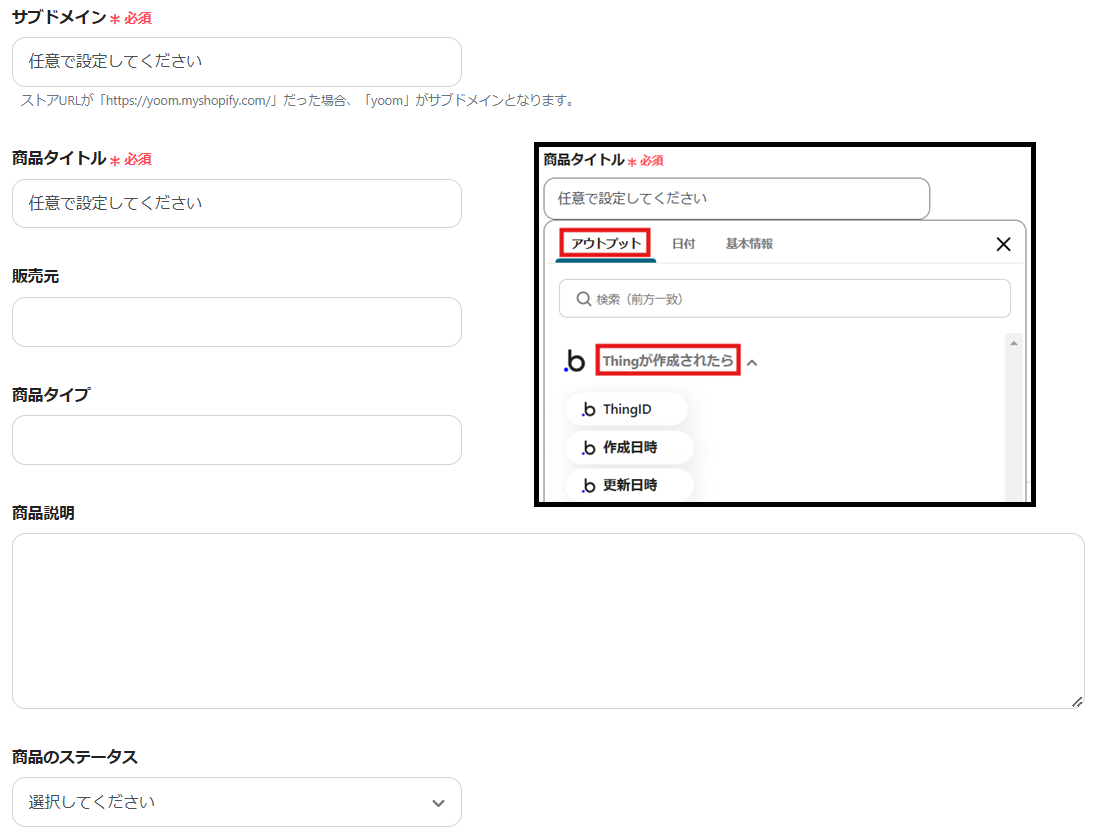Focus the left 商品タイトル input field

(x=237, y=203)
